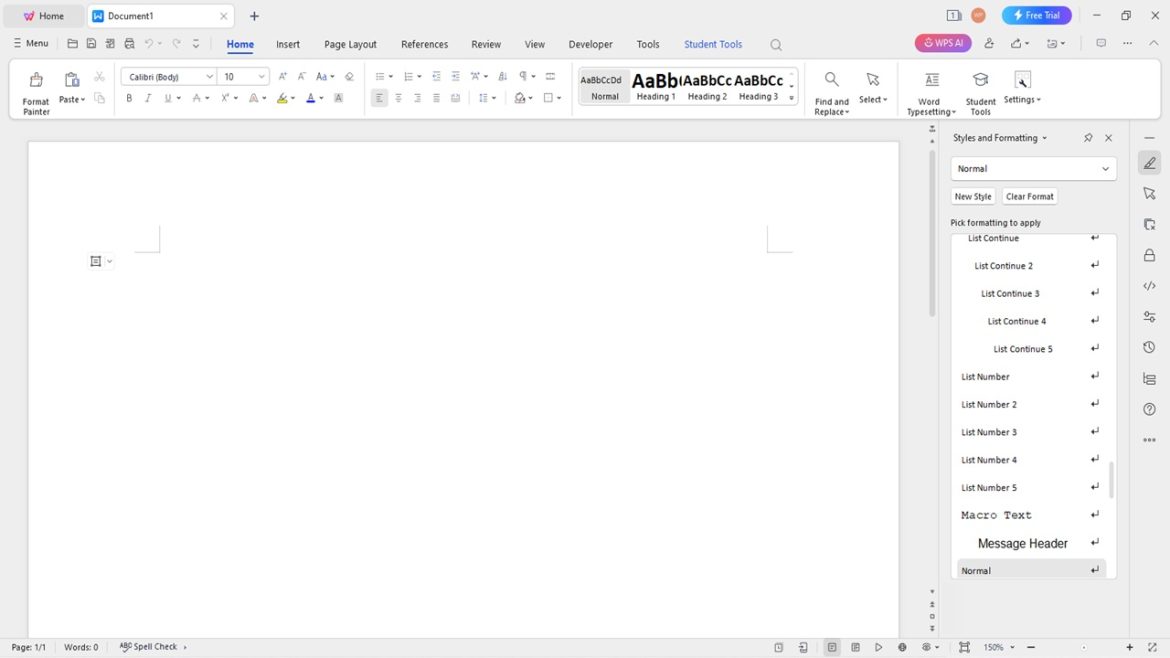Open the font color swatch picker
1170x658 pixels.
(309, 97)
